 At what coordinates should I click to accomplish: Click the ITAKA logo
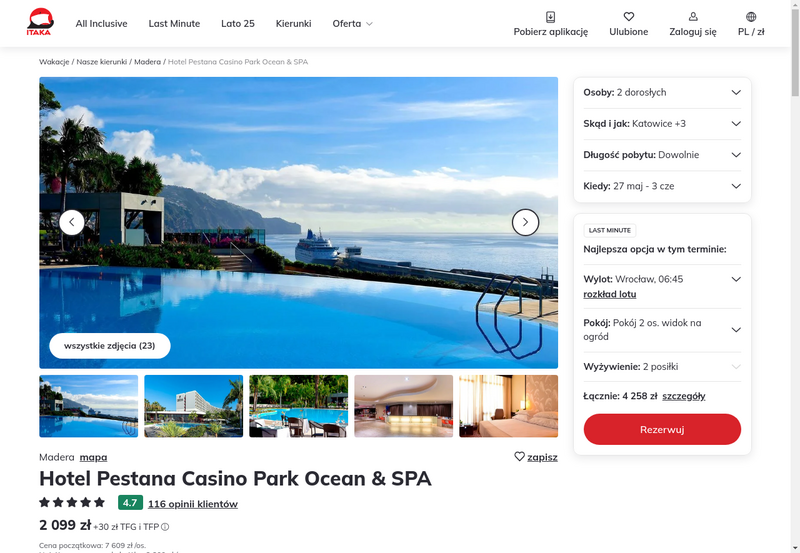(x=40, y=22)
